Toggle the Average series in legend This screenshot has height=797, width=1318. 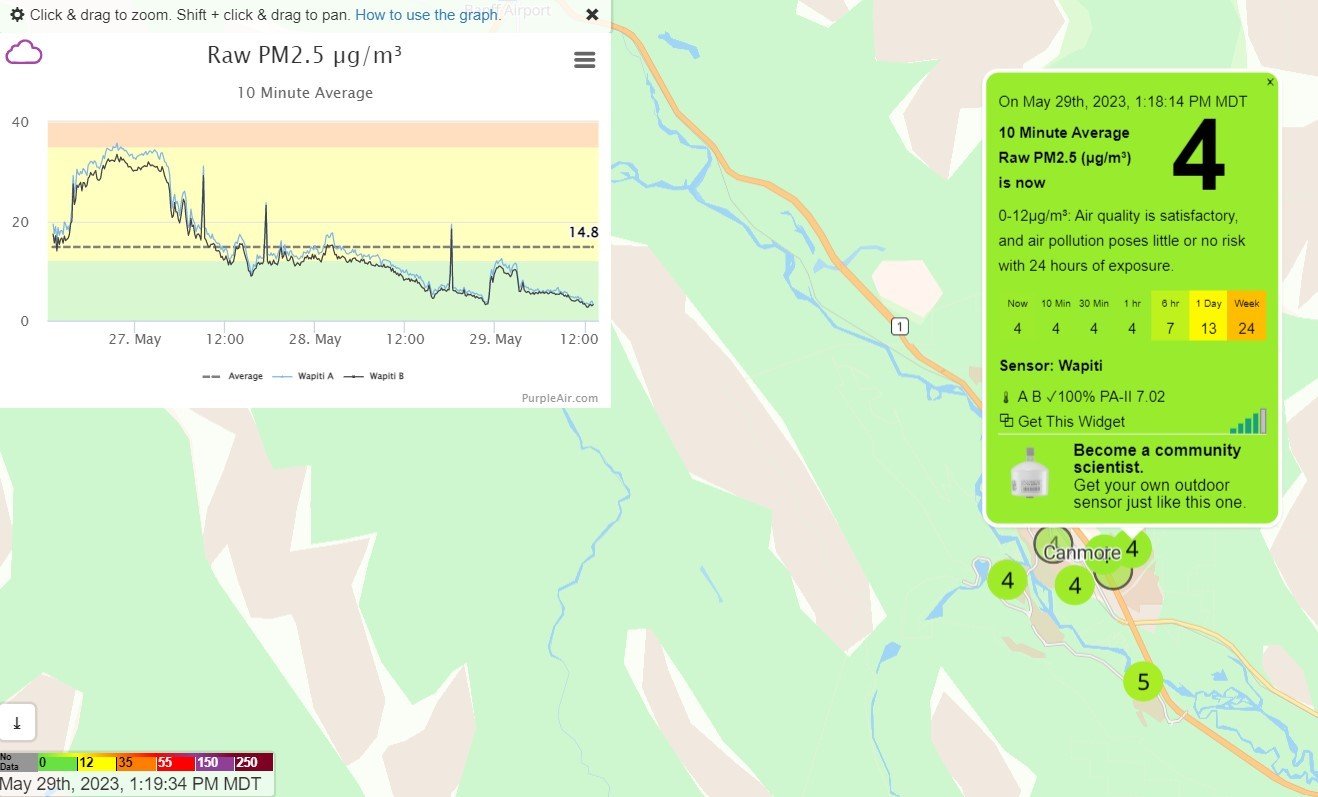pos(233,376)
